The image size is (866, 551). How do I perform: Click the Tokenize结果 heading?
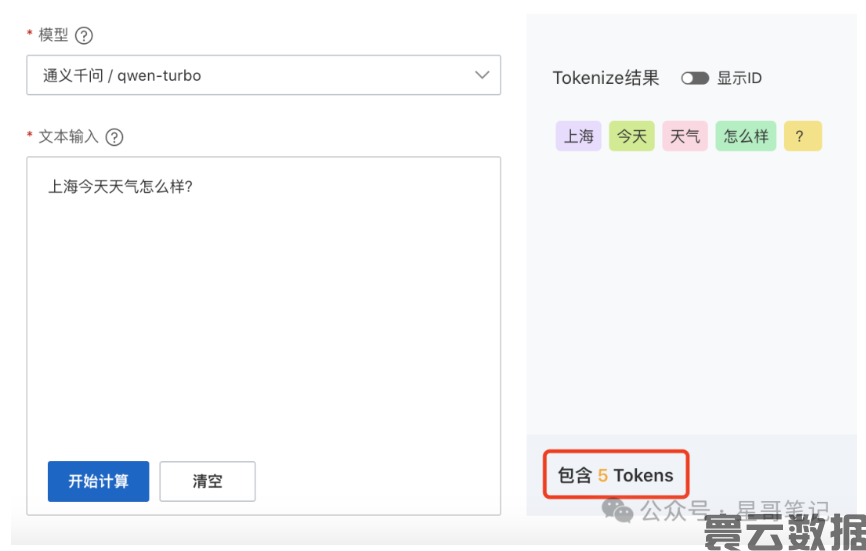click(606, 78)
